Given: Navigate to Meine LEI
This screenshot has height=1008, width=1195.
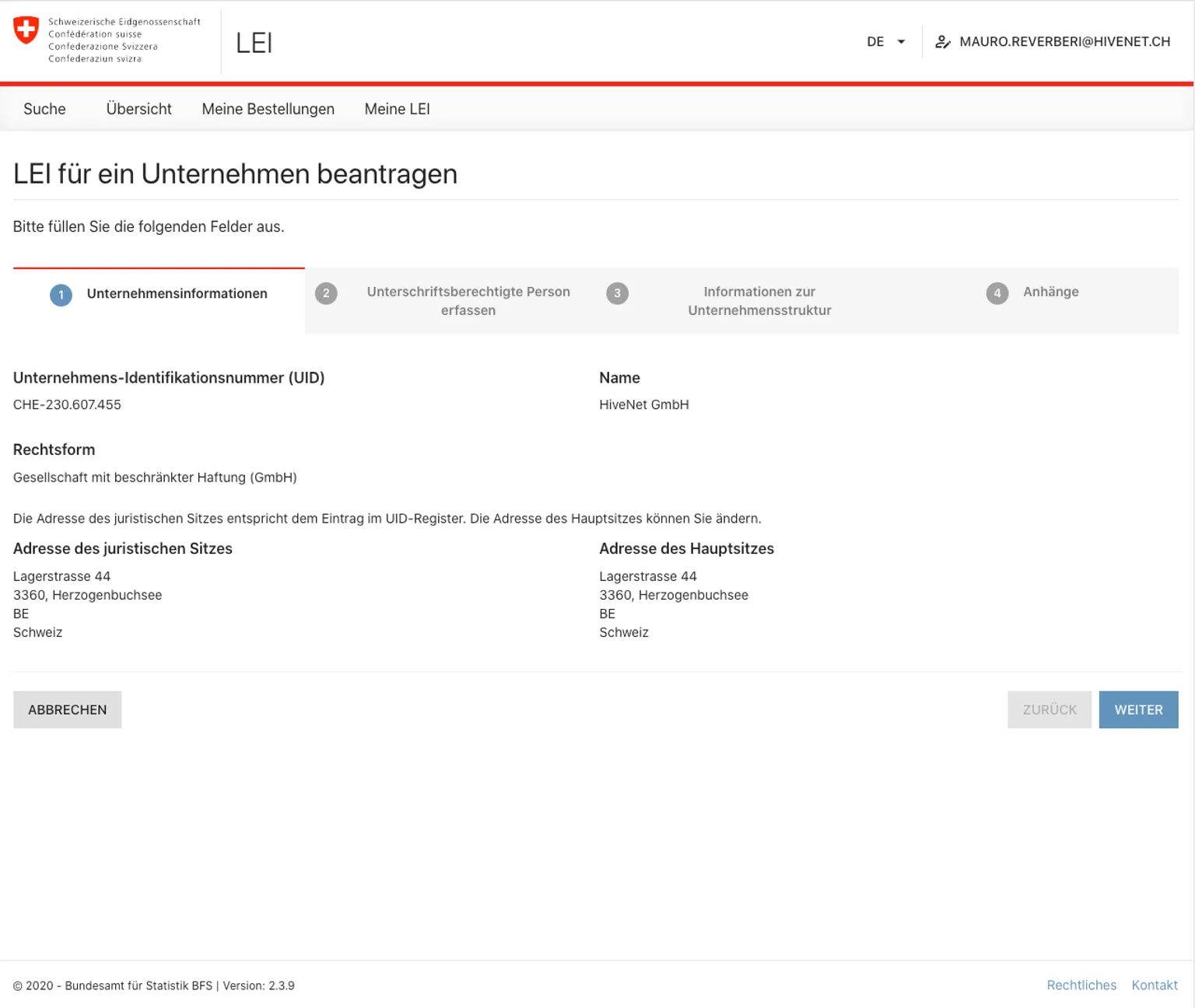Looking at the screenshot, I should 397,109.
